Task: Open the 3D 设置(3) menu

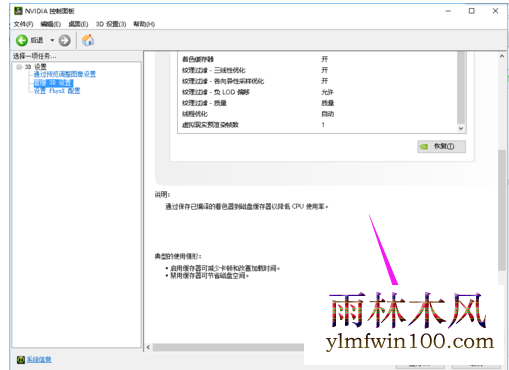Action: point(111,24)
